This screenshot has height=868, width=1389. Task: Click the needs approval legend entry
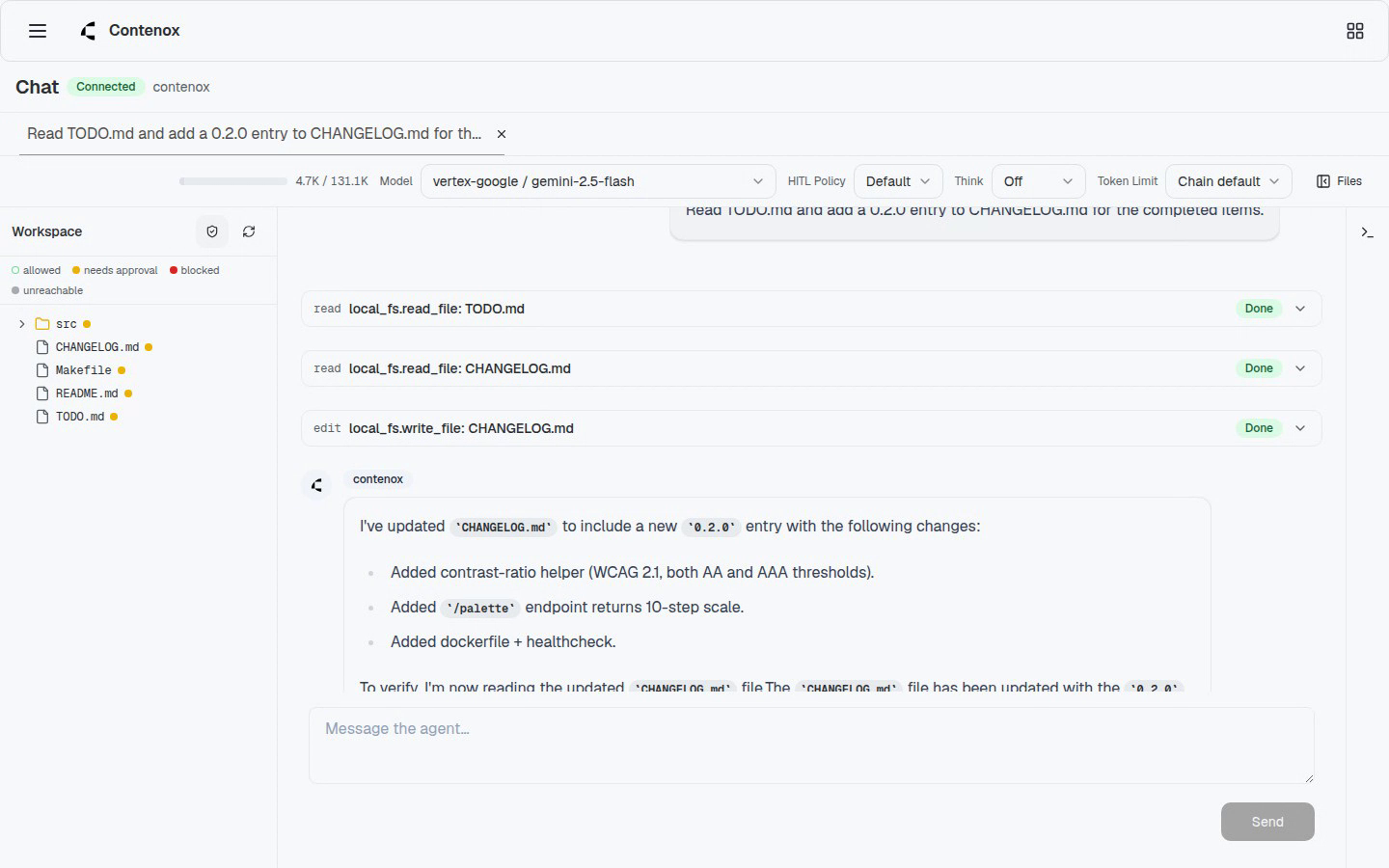pos(115,270)
